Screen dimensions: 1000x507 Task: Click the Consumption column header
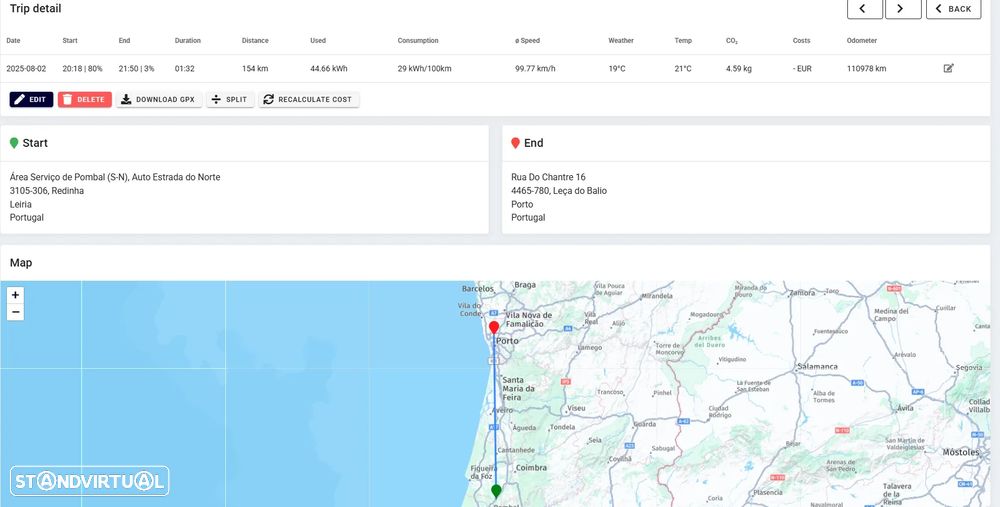[418, 41]
